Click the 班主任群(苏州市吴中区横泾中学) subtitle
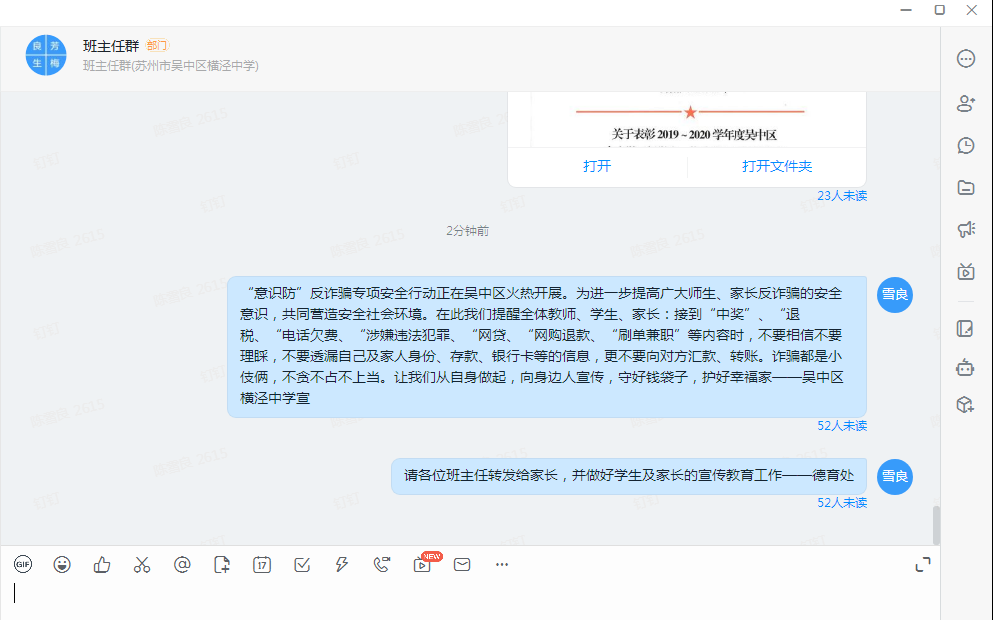Viewport: 993px width, 620px height. coord(171,65)
